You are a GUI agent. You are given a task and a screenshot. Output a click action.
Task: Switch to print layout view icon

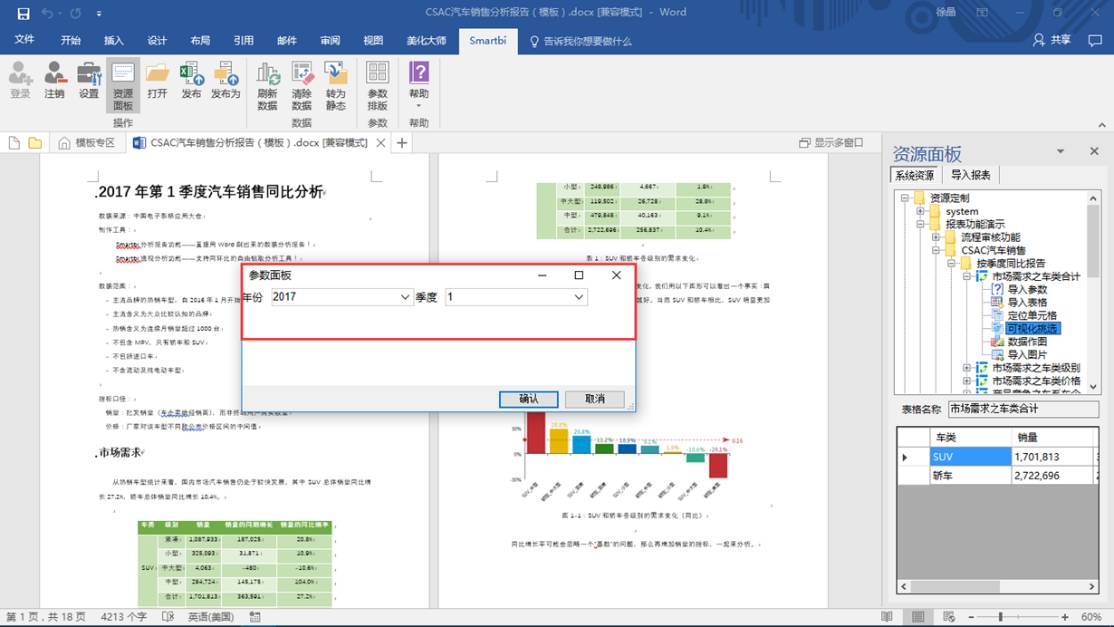point(918,616)
